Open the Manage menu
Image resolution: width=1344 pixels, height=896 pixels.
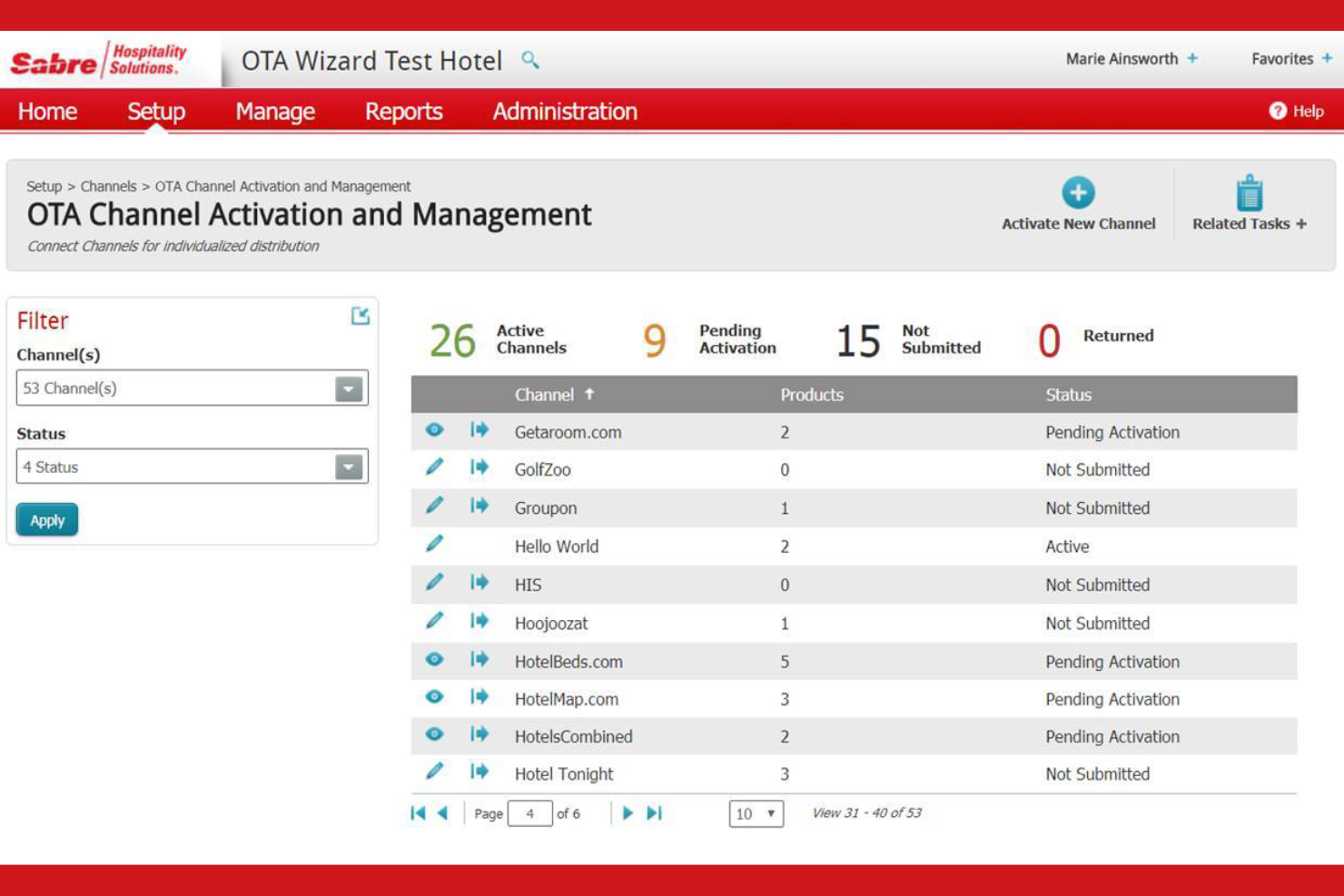pyautogui.click(x=275, y=111)
